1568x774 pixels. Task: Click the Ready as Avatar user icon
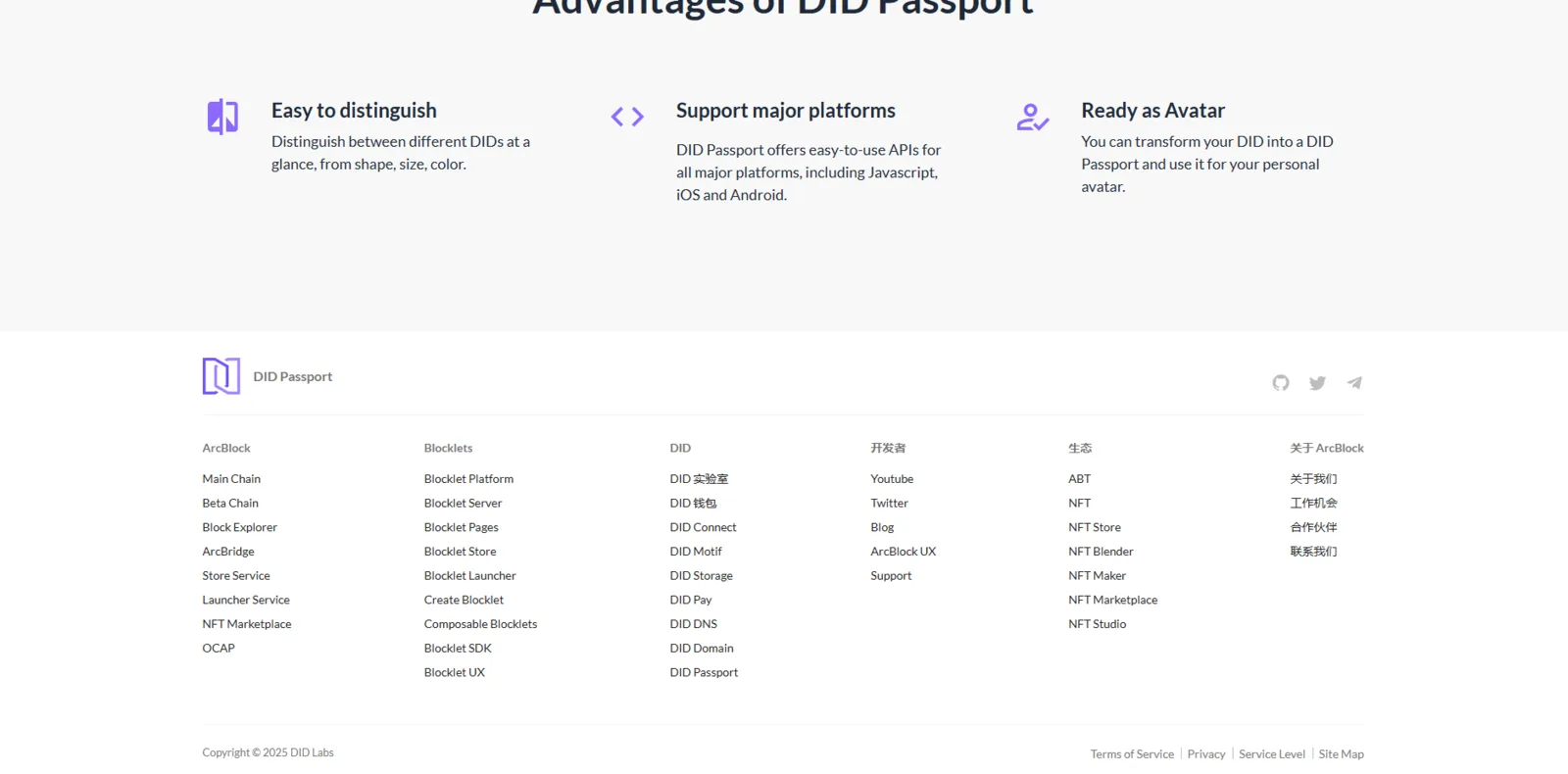coord(1033,117)
